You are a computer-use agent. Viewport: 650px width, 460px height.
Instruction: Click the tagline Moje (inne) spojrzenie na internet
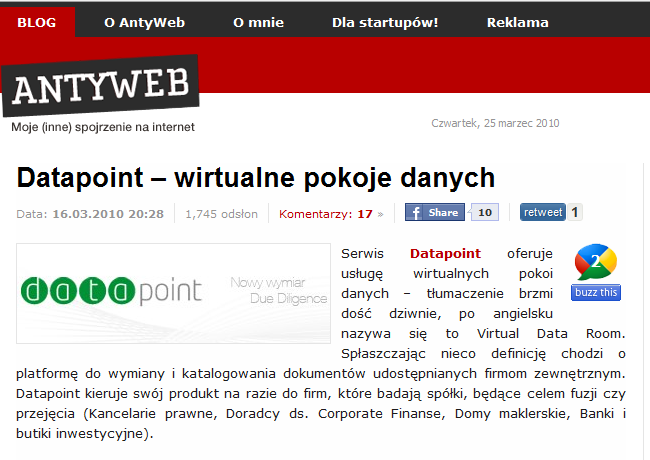103,127
